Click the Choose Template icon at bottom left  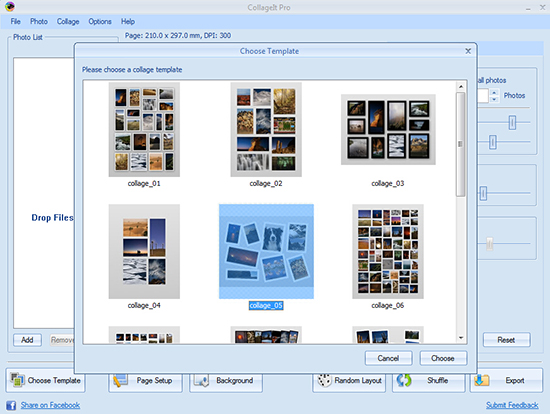tap(17, 380)
